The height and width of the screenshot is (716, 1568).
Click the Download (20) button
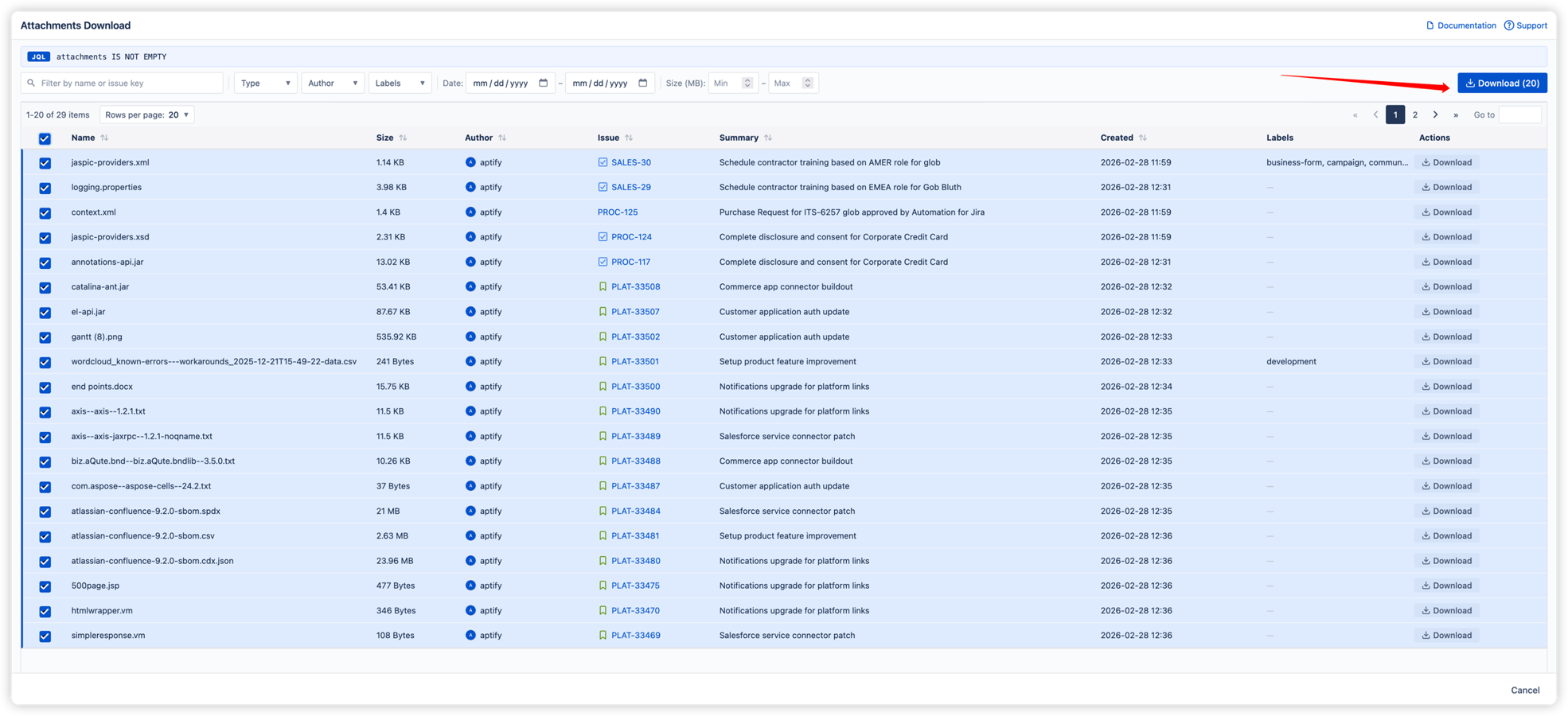point(1502,83)
